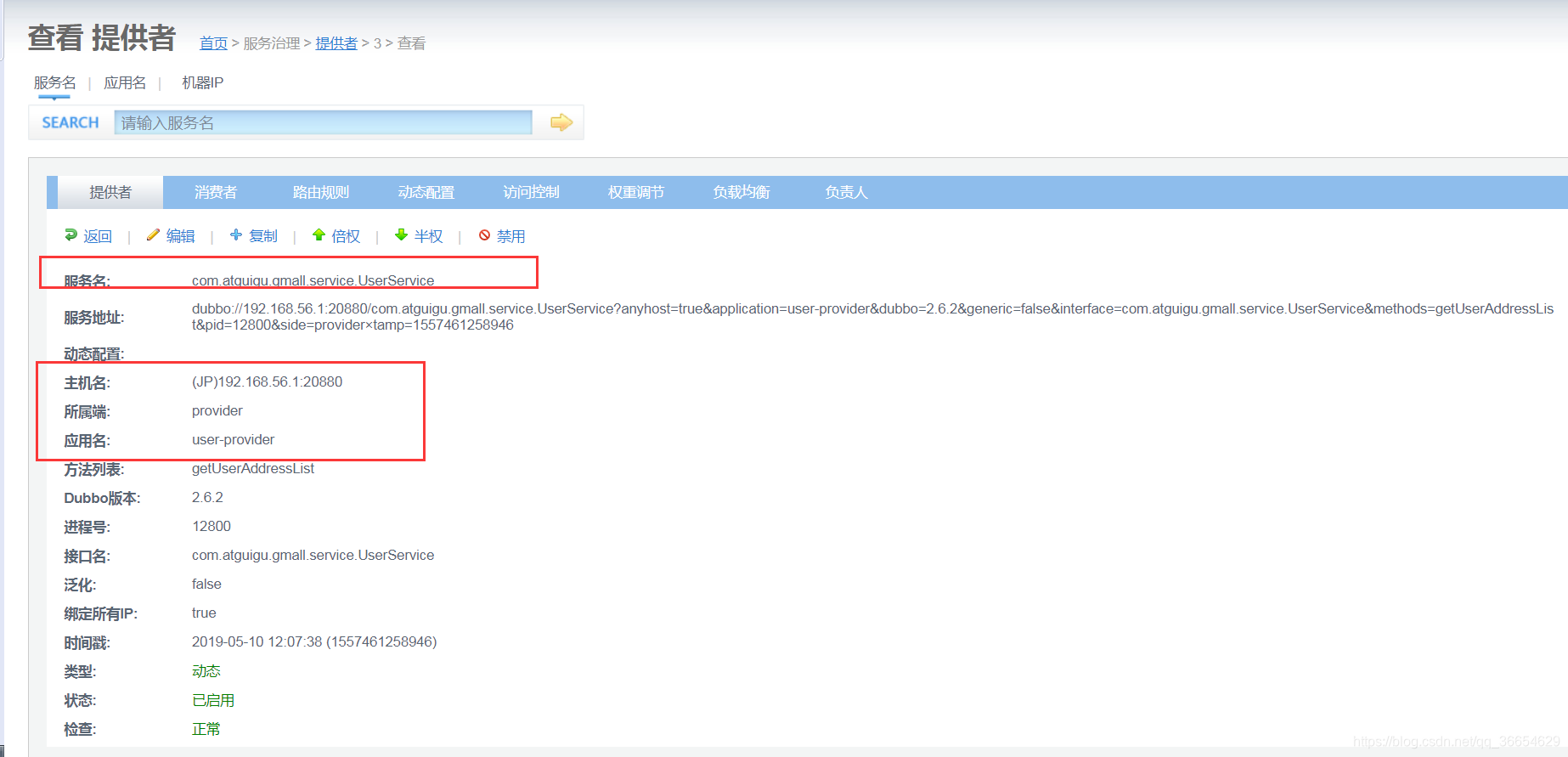This screenshot has height=757, width=1568.
Task: Click the 绑定所有IP value true
Action: 204,613
